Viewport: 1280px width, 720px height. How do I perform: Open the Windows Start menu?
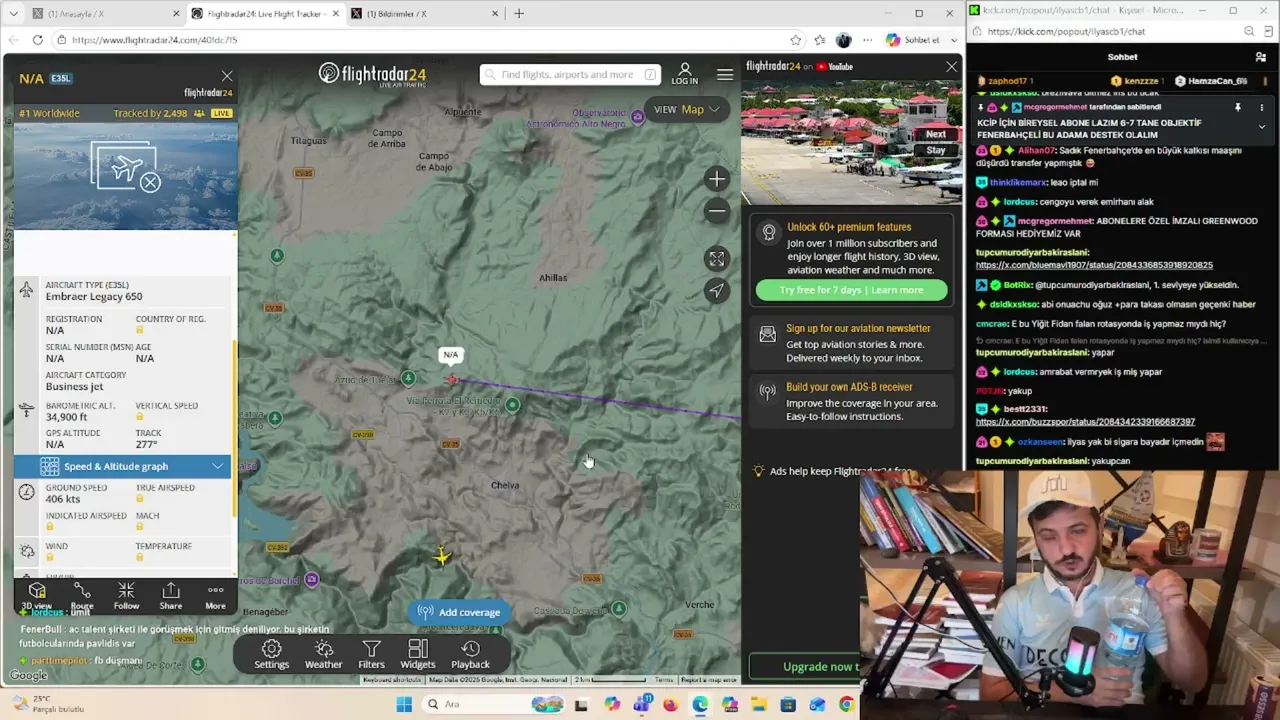tap(404, 705)
